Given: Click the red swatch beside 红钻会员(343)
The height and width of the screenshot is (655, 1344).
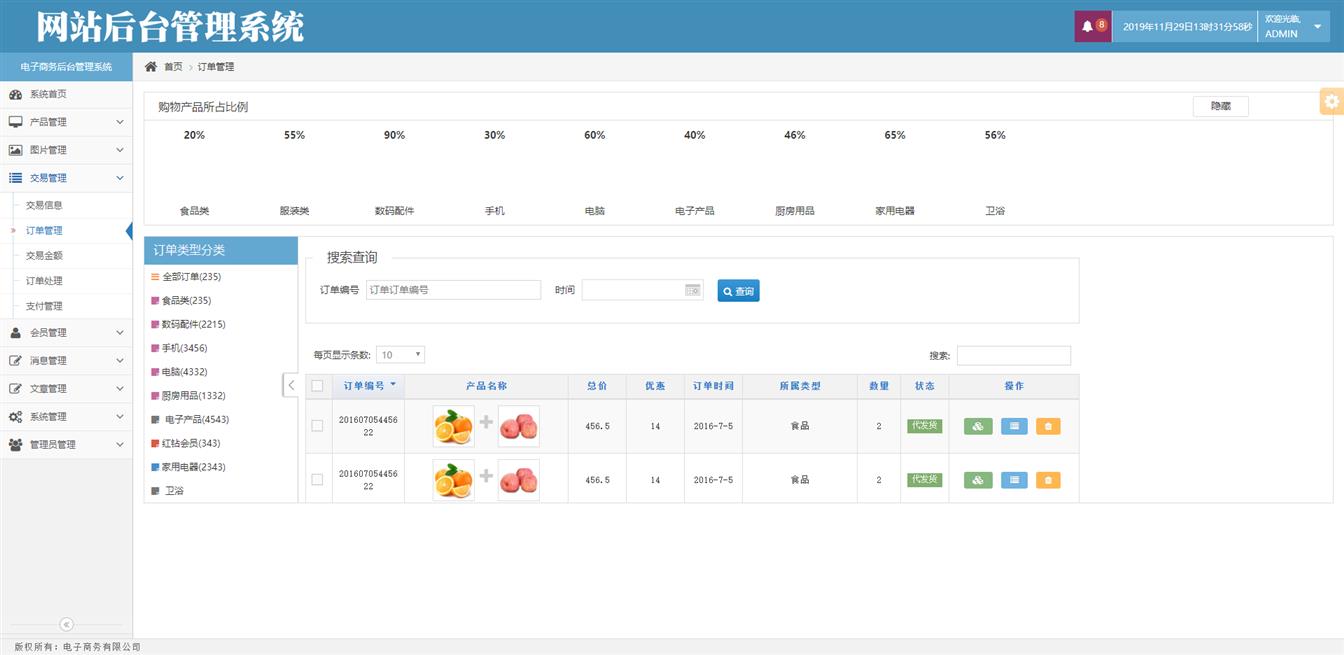Looking at the screenshot, I should [155, 444].
